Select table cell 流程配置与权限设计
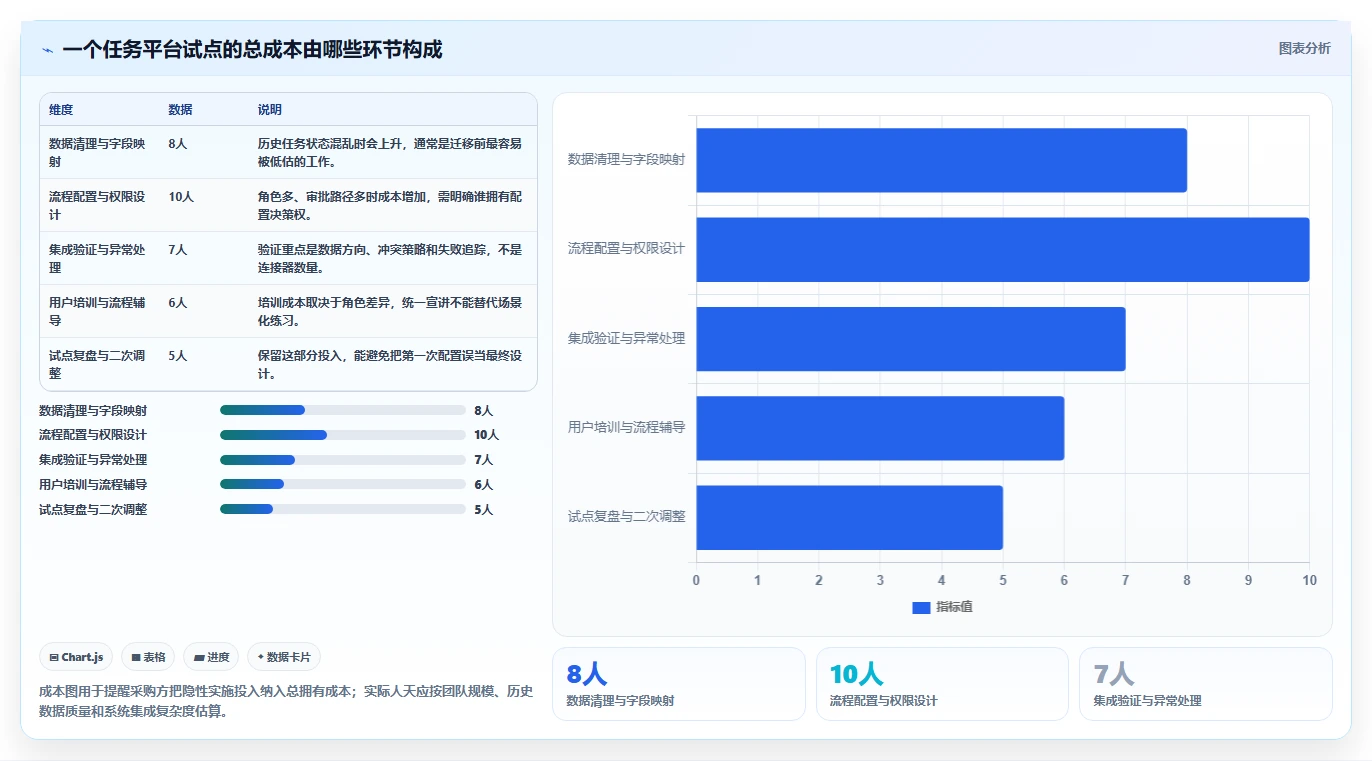 97,206
